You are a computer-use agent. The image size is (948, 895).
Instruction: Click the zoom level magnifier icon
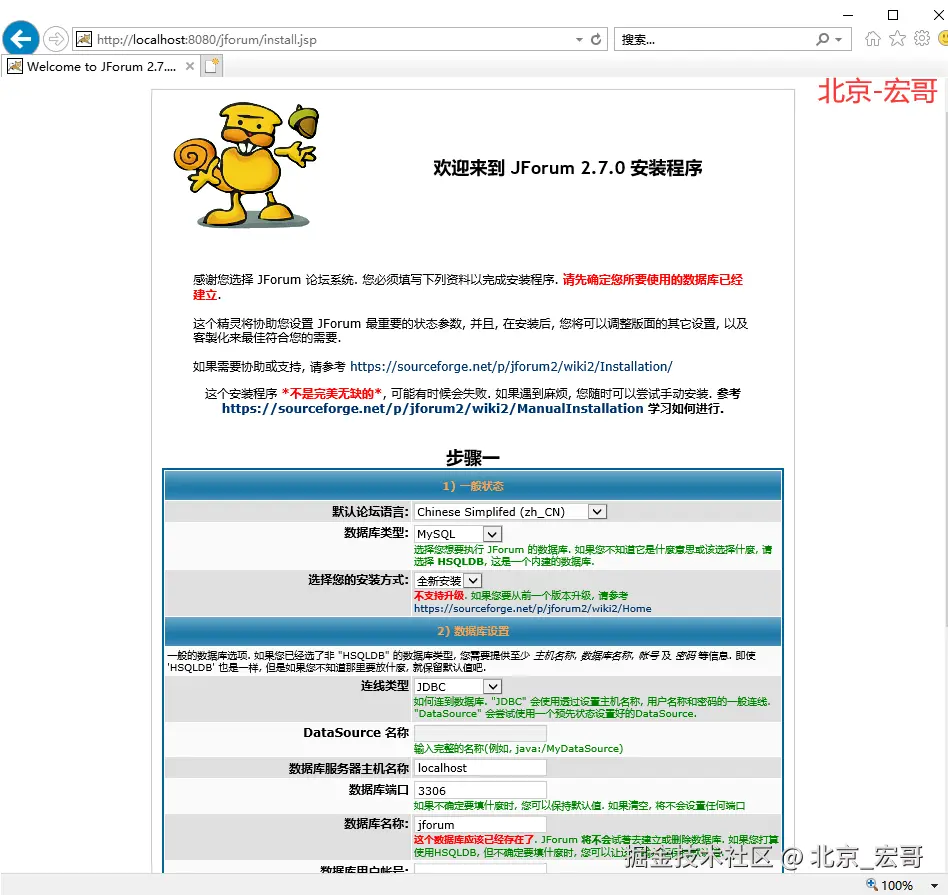[871, 884]
